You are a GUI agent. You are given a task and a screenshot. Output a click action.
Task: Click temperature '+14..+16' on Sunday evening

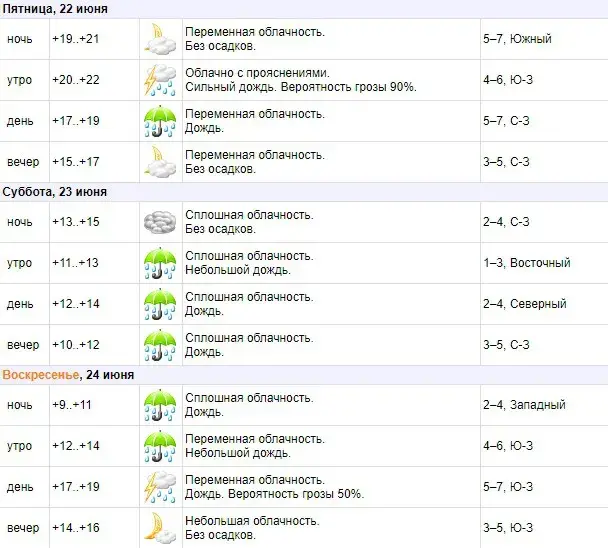tap(76, 528)
